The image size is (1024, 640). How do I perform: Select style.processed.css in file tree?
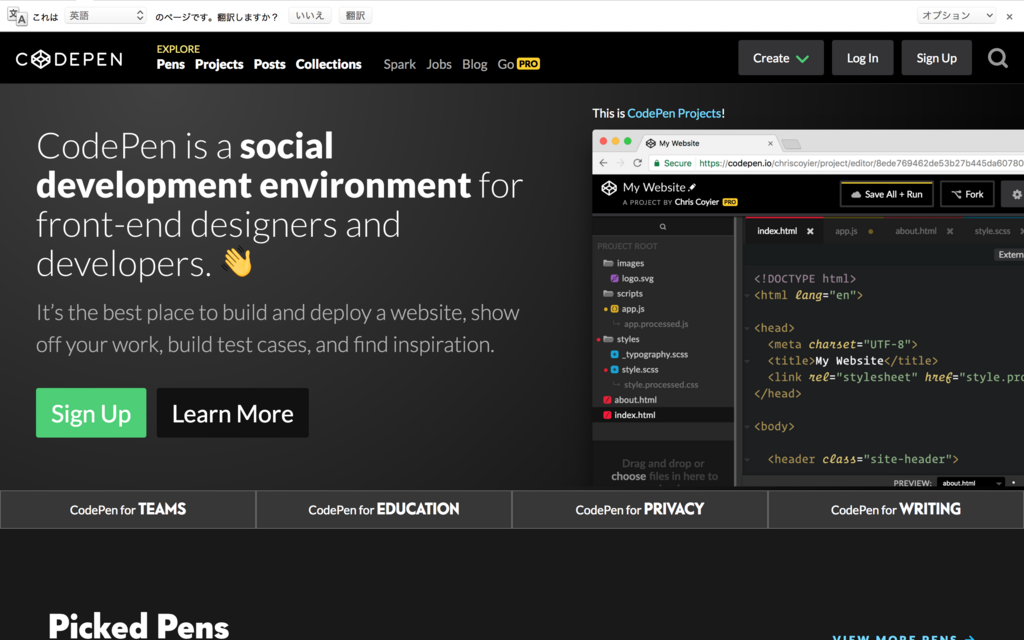(x=661, y=385)
